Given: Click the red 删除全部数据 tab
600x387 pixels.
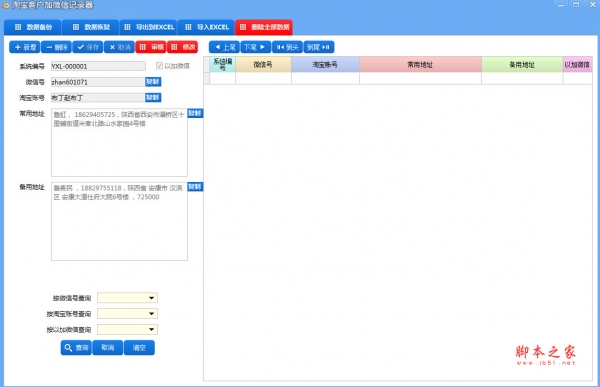Looking at the screenshot, I should 264,27.
